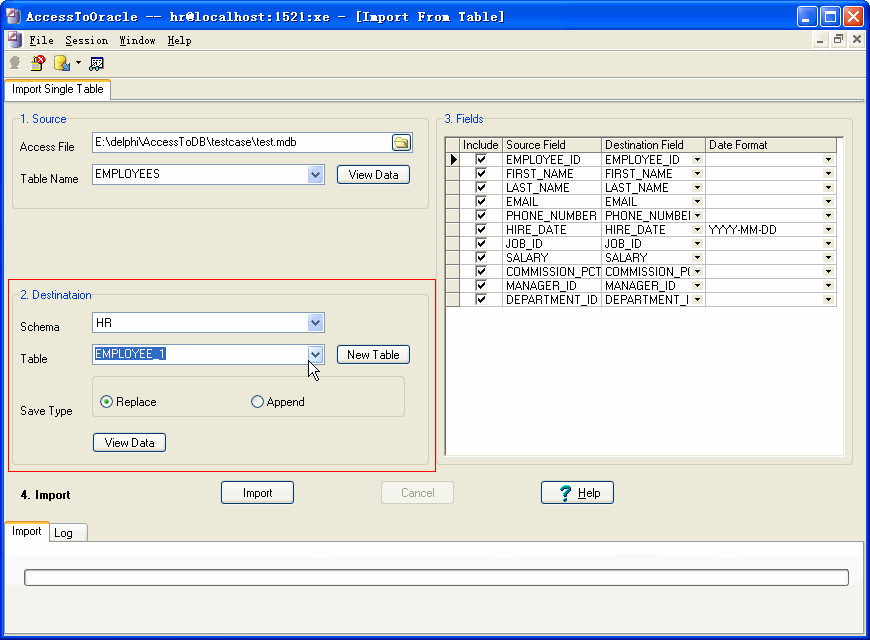The height and width of the screenshot is (640, 870).
Task: Click the calendar with glasses toolbar icon
Action: coord(97,64)
